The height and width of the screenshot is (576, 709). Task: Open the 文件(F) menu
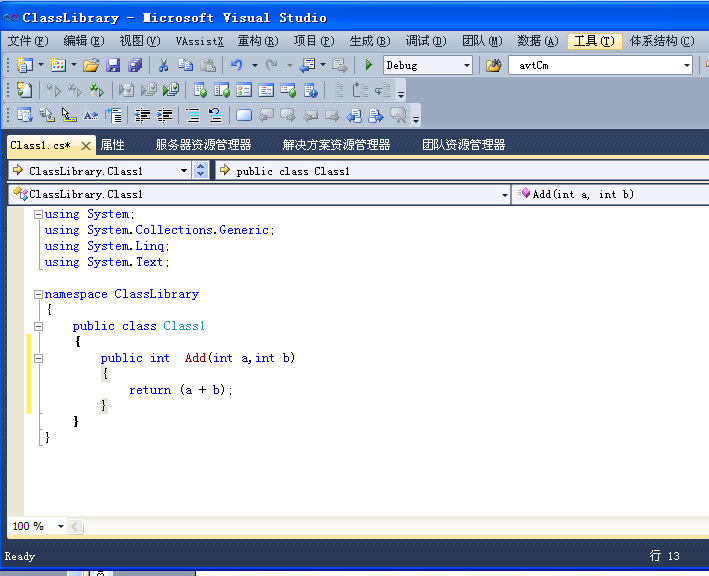click(28, 41)
